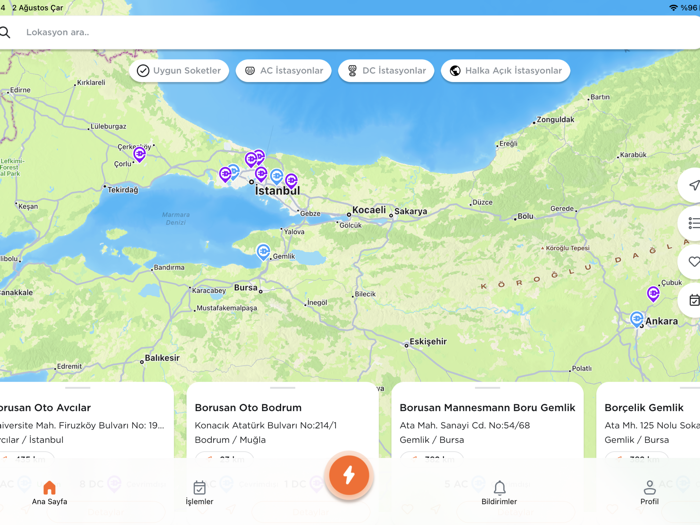Viewport: 700px width, 525px height.
Task: Select the easternmost purple pin in İstanbul
Action: tap(292, 181)
